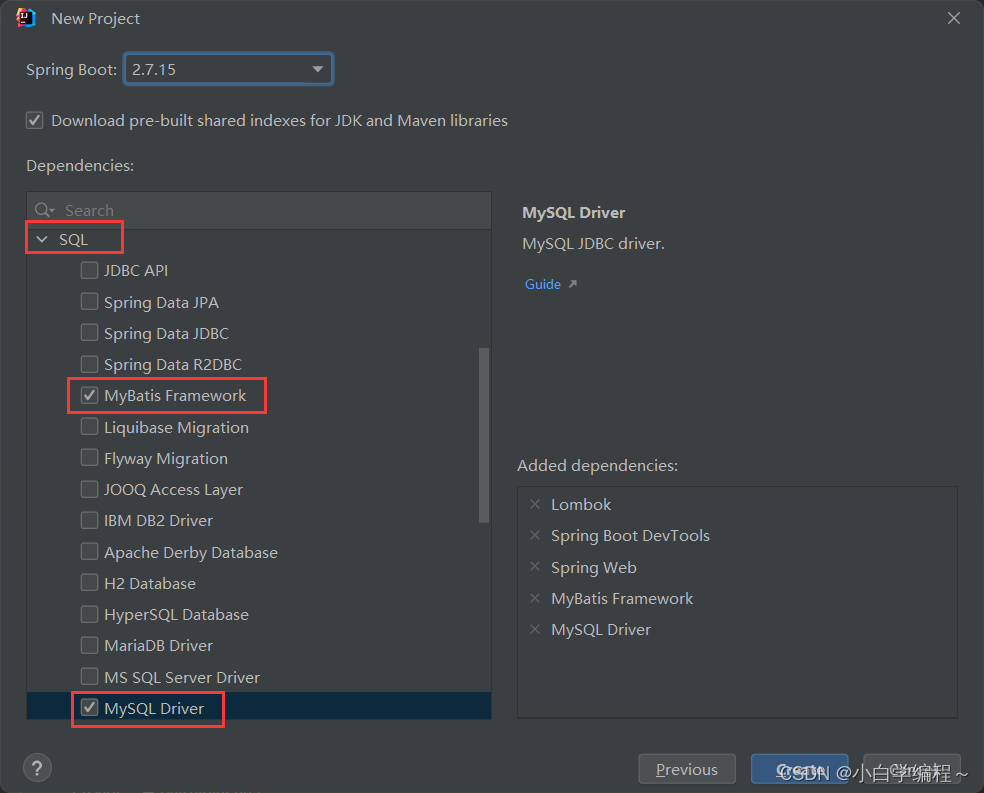984x793 pixels.
Task: Check Apache Derby Database checkbox
Action: [x=89, y=551]
